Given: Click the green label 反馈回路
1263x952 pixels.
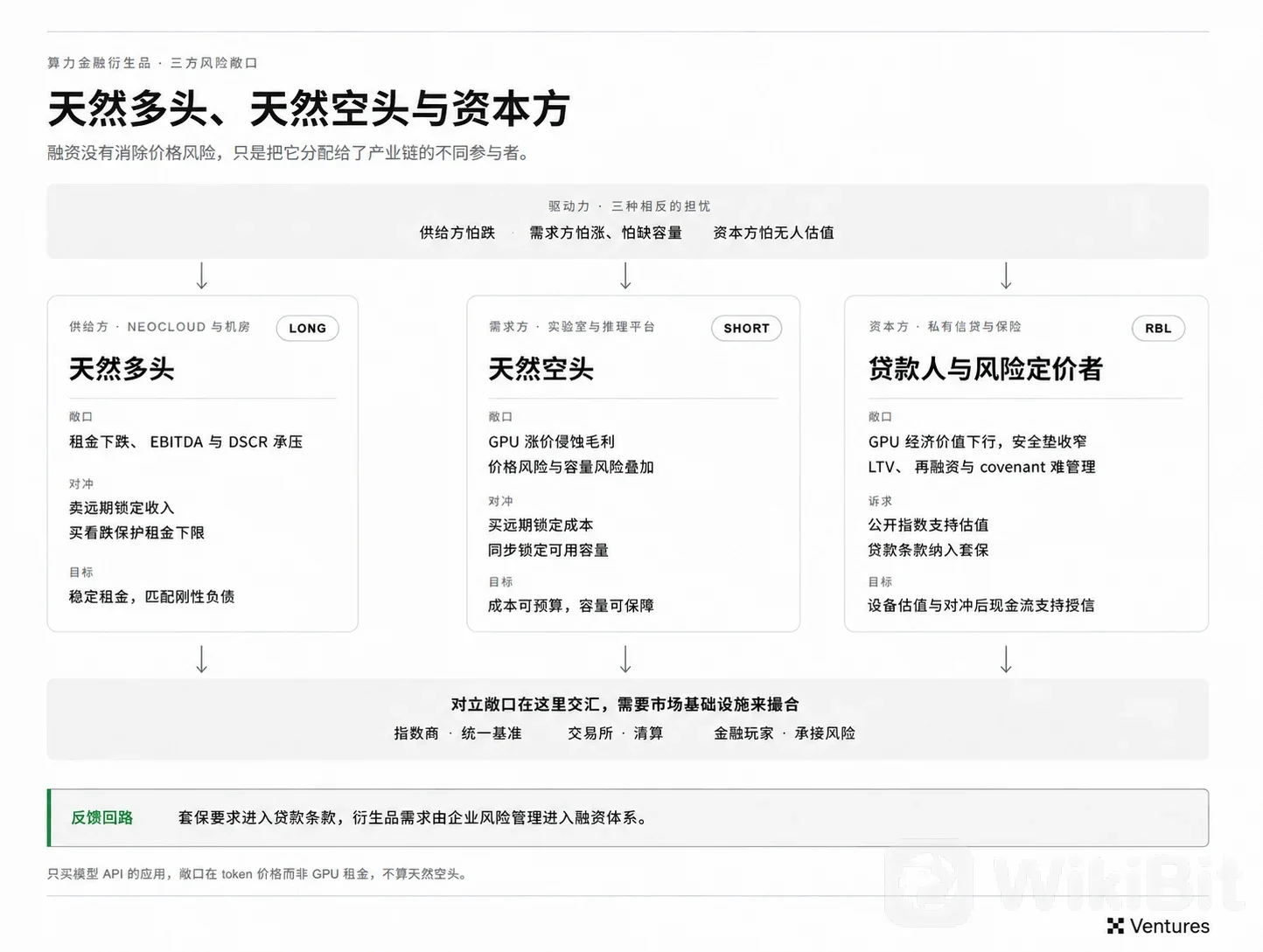Looking at the screenshot, I should tap(102, 817).
